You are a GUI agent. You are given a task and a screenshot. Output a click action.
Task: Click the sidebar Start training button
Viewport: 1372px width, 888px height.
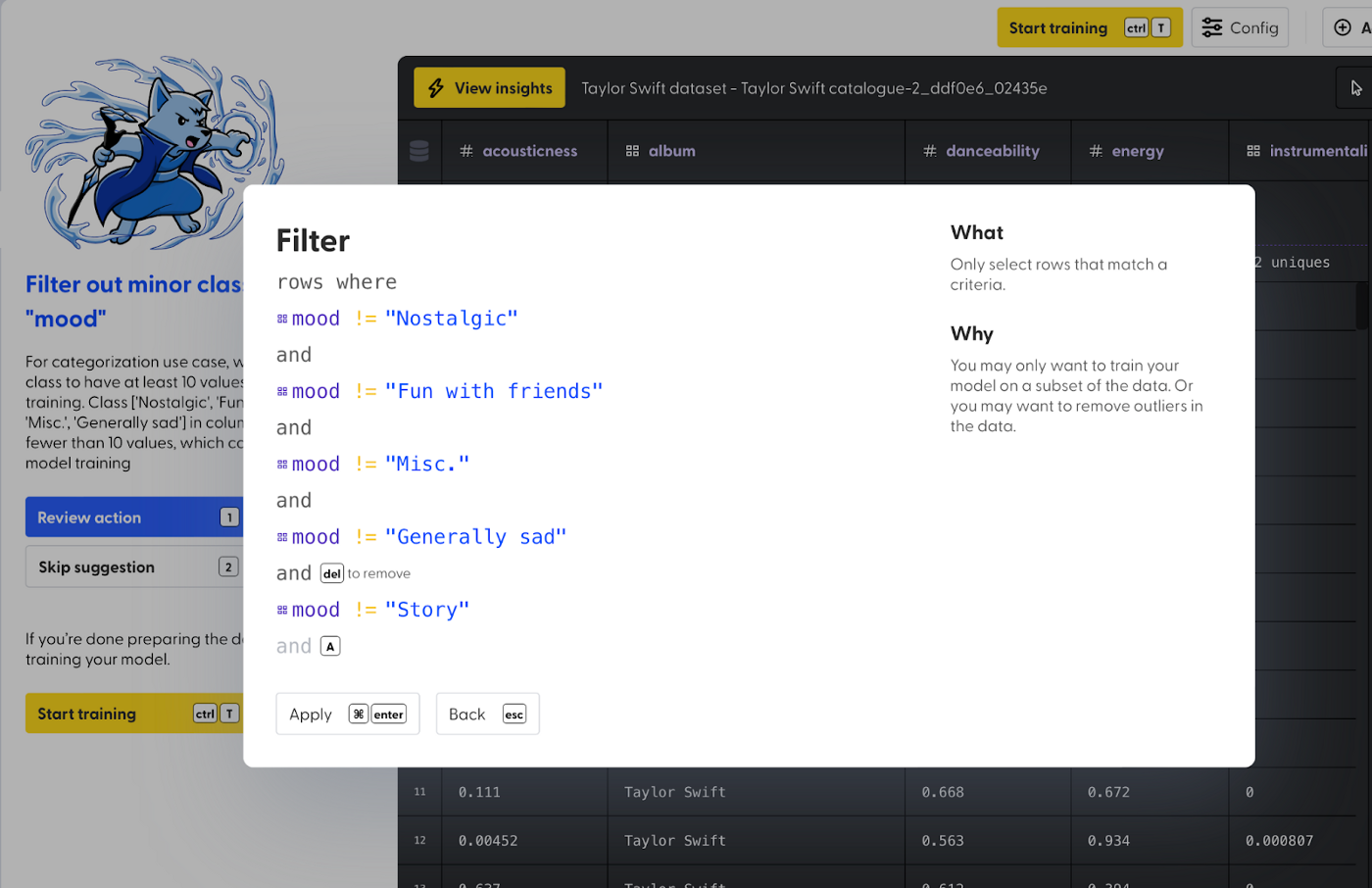coord(134,714)
